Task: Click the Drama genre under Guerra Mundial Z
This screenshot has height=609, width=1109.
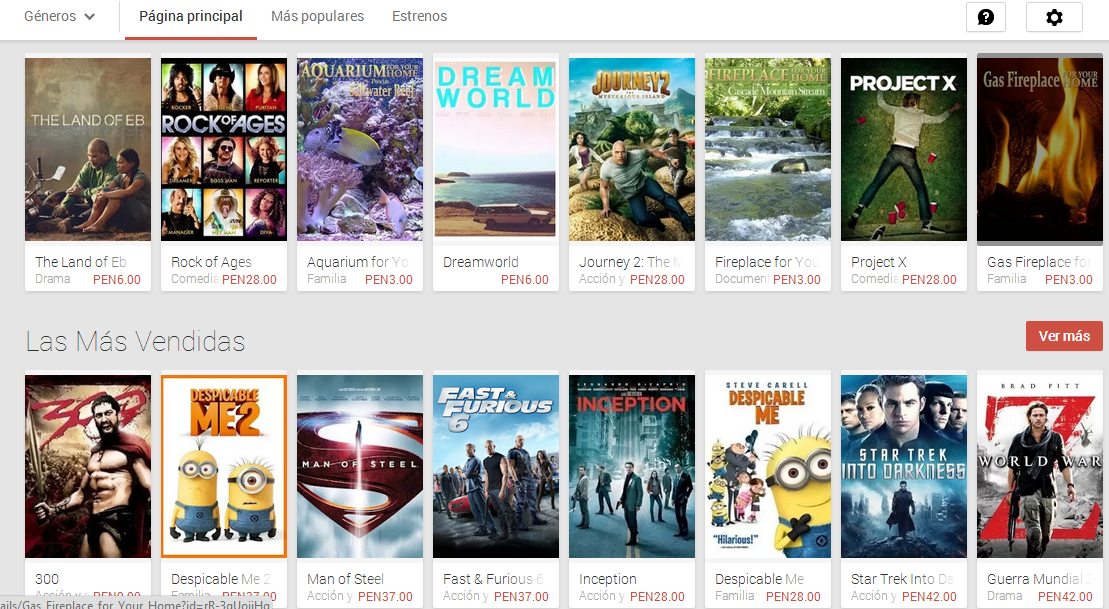Action: [1004, 596]
